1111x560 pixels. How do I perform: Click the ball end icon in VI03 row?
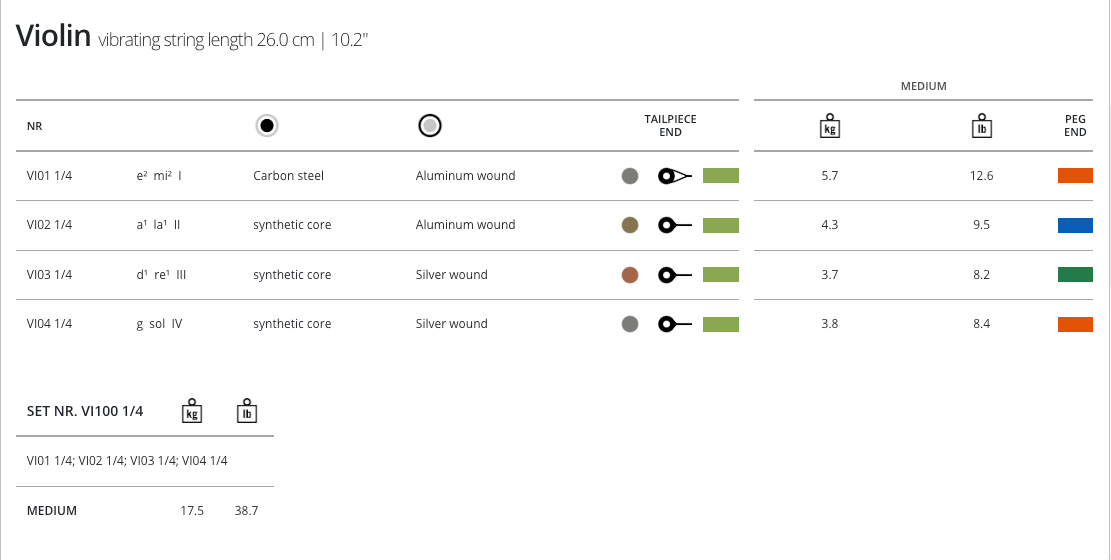(x=674, y=275)
